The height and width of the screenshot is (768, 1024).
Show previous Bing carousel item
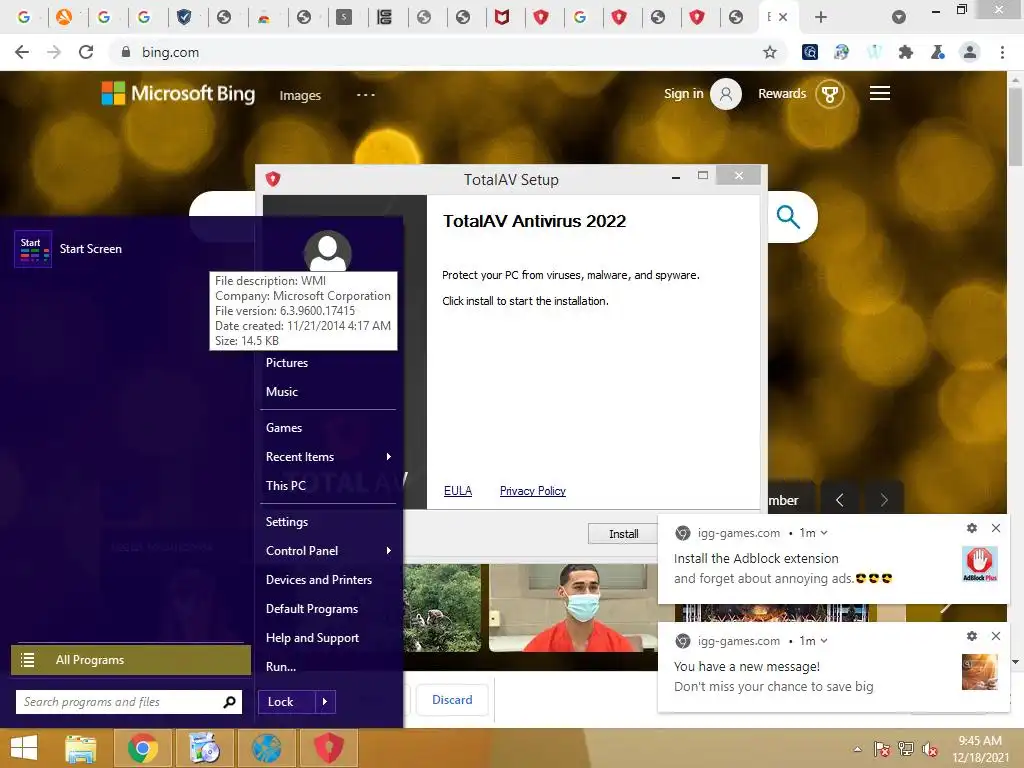[840, 500]
